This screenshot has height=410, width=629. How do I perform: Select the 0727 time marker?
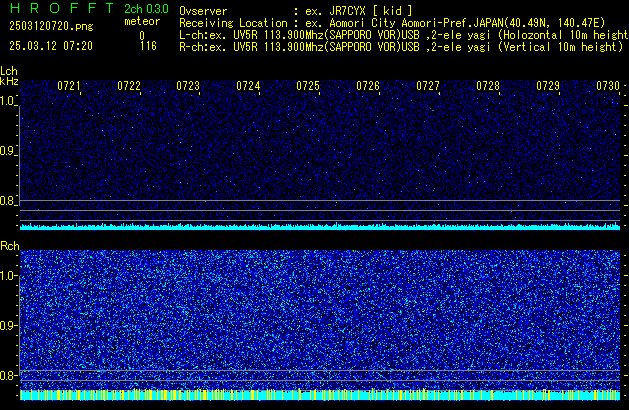tap(428, 86)
